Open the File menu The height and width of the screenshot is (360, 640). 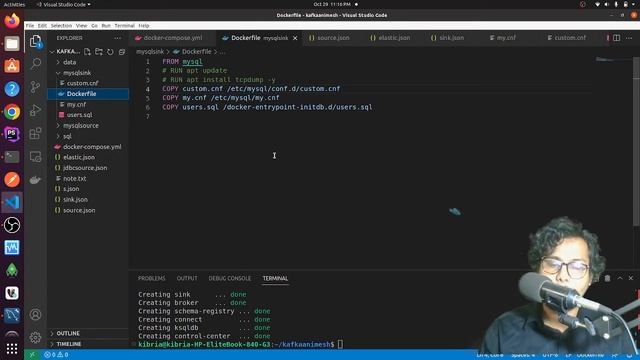point(30,25)
